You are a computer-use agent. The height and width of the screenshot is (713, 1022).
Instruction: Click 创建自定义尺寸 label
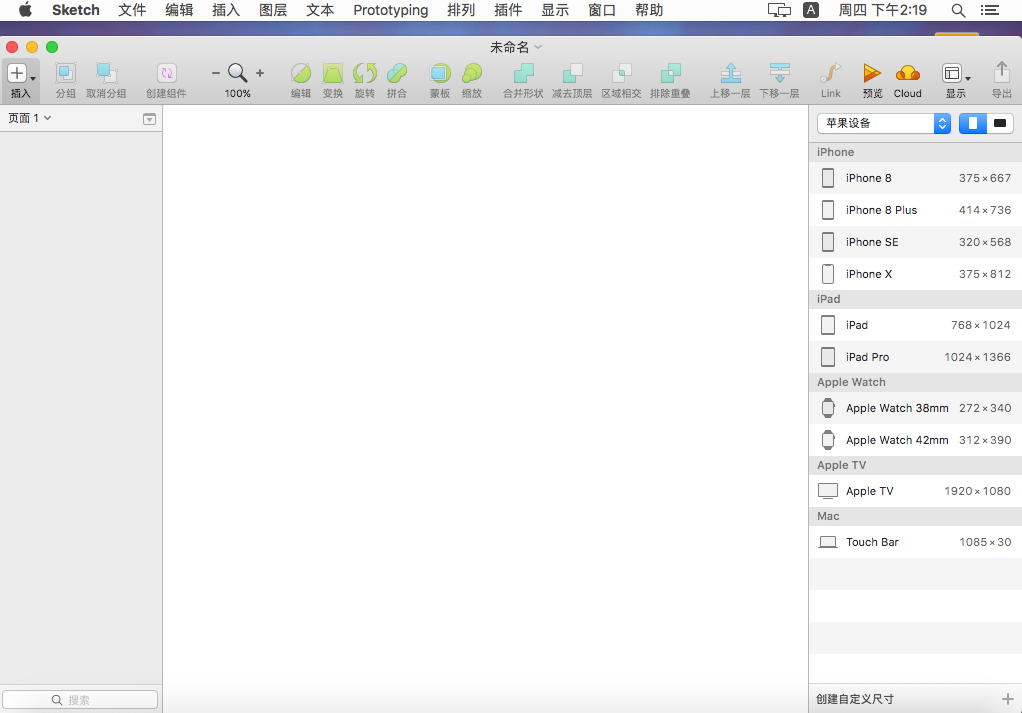coord(854,699)
